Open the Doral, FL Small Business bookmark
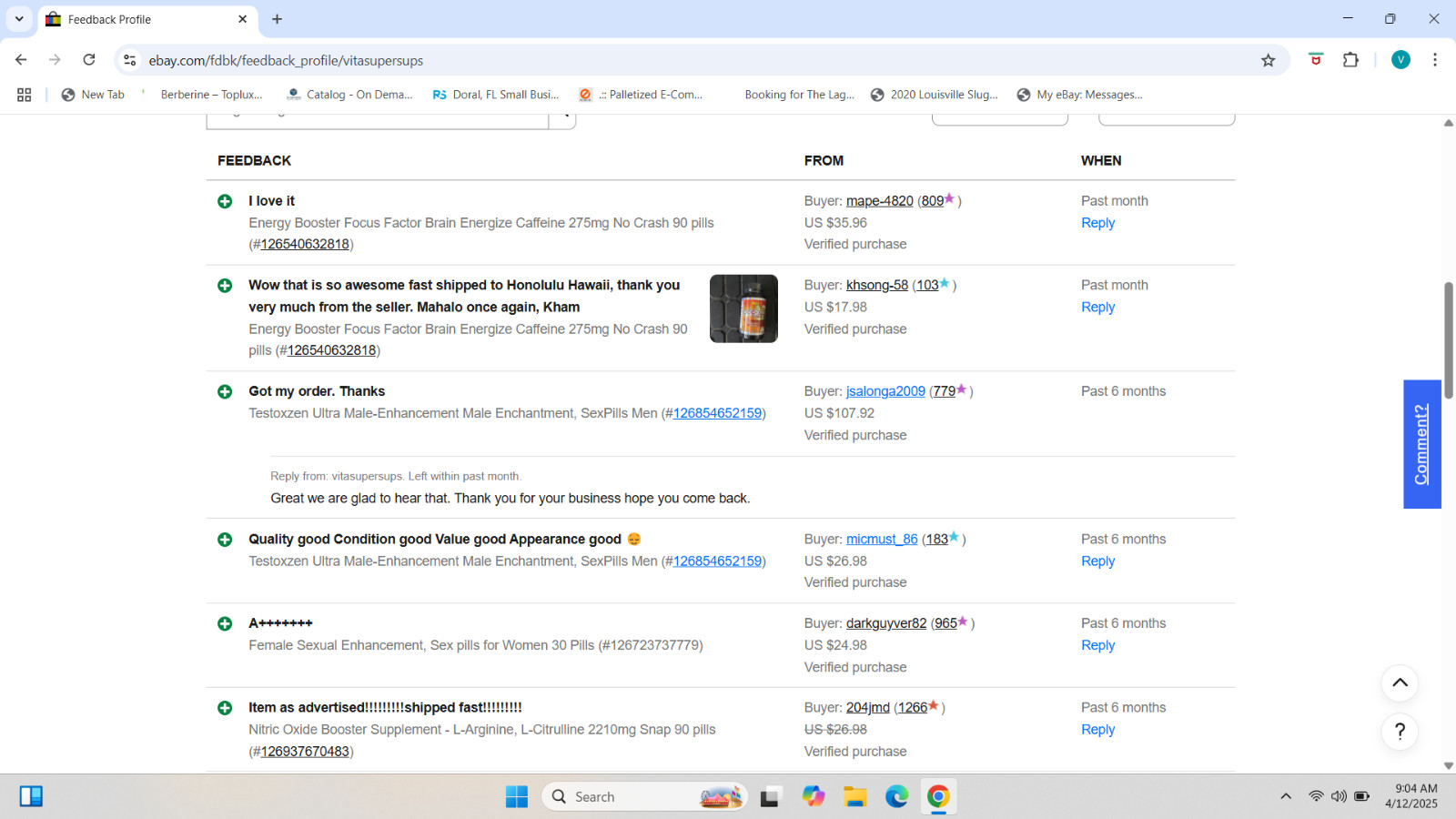 [496, 95]
